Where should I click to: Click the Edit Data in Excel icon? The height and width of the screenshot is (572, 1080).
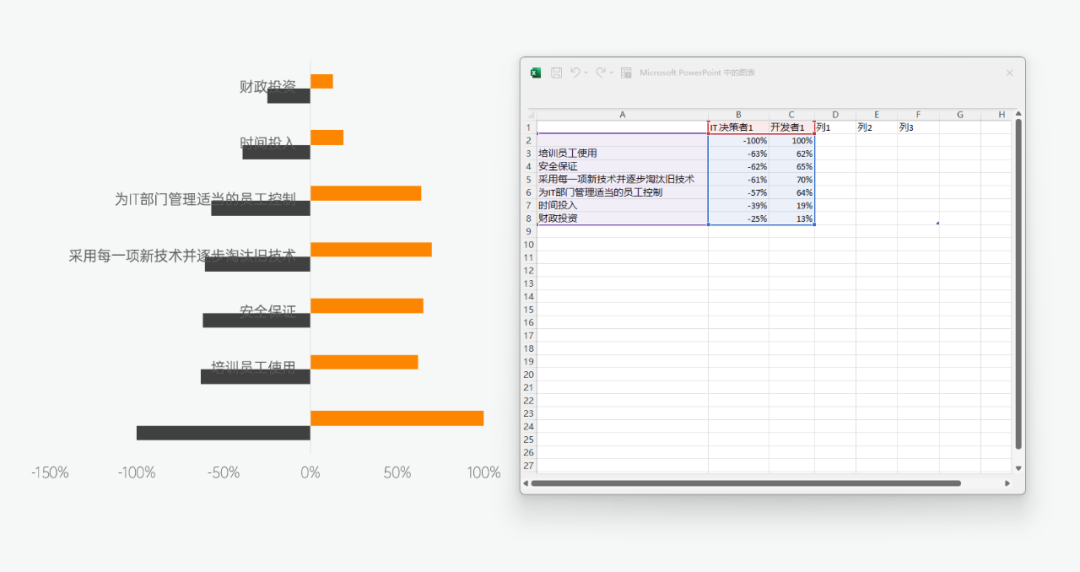pyautogui.click(x=626, y=73)
